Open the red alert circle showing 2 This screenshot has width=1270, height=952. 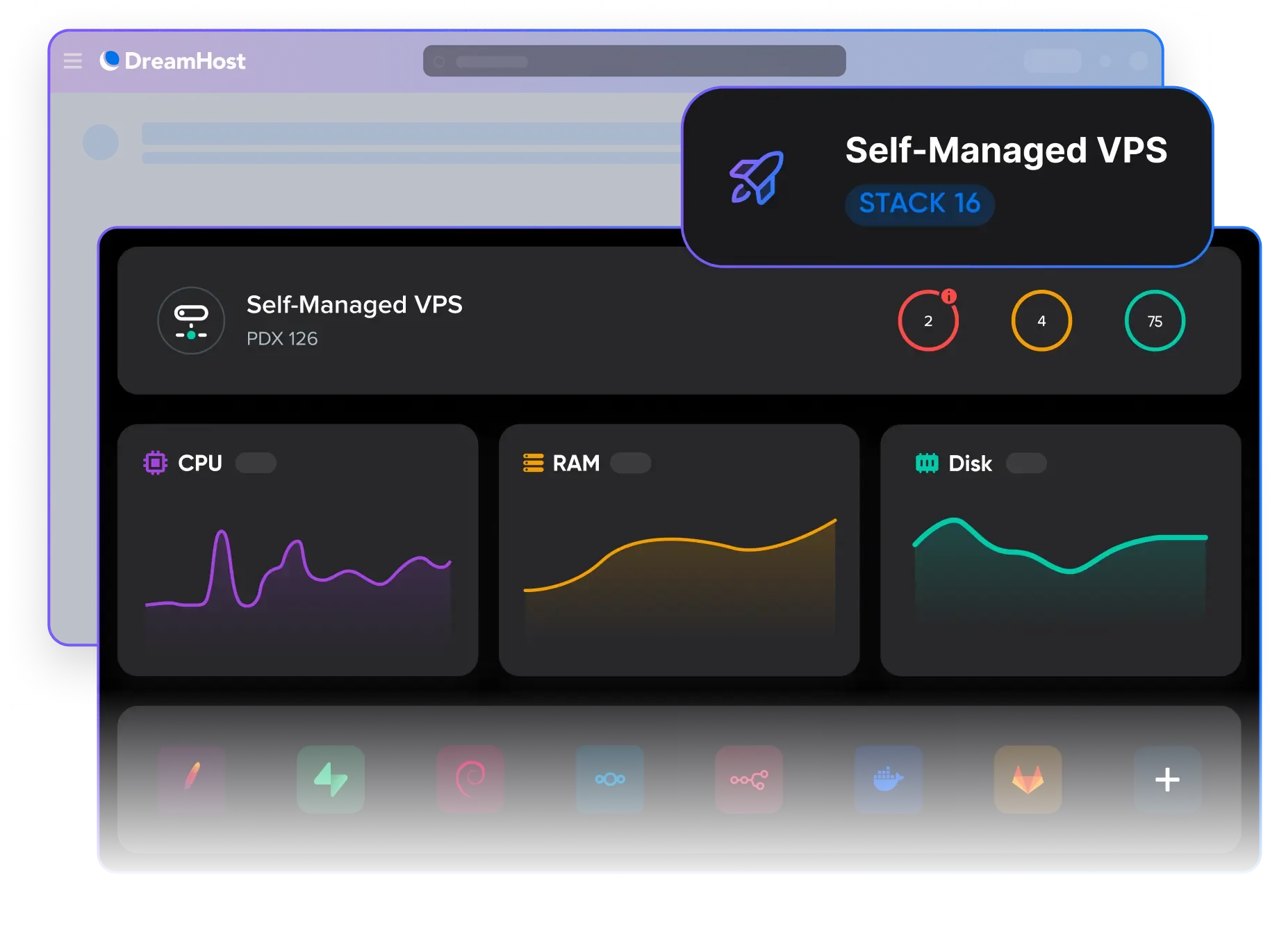coord(928,321)
